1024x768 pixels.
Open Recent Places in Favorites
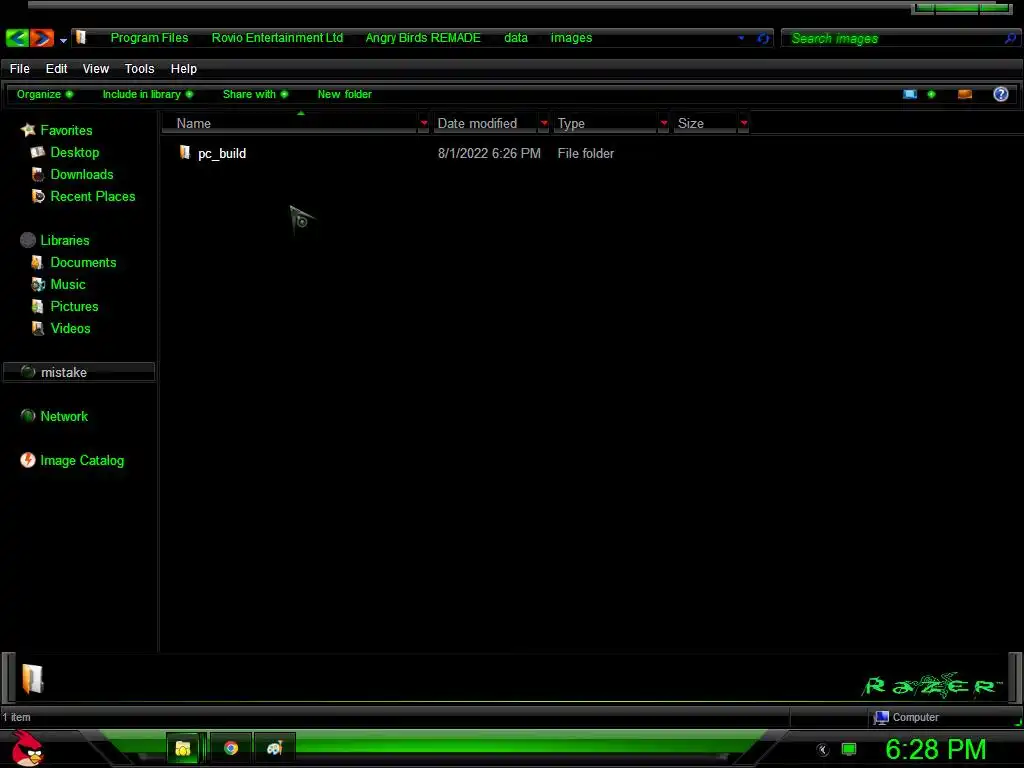[93, 197]
